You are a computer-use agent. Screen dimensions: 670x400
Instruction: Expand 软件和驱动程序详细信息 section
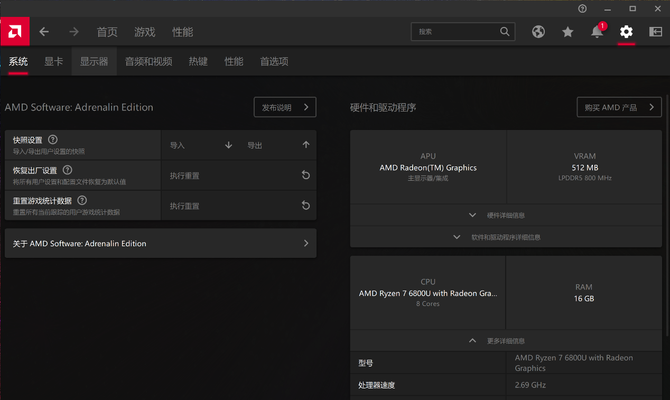505,237
